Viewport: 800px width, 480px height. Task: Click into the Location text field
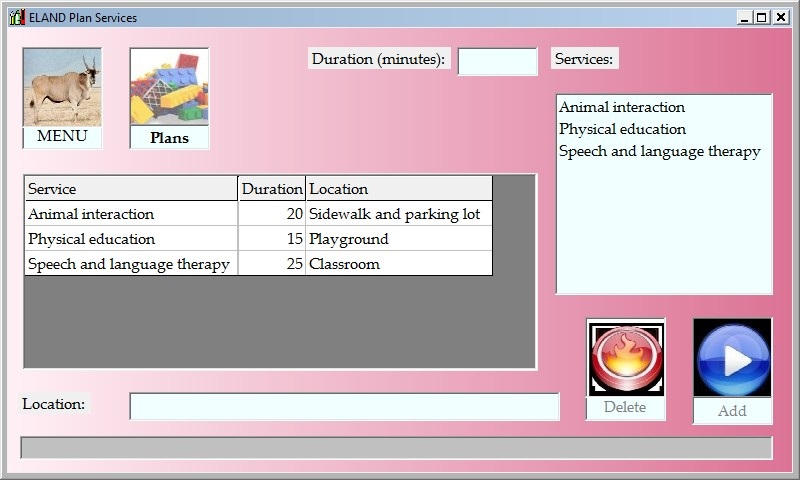click(x=344, y=406)
